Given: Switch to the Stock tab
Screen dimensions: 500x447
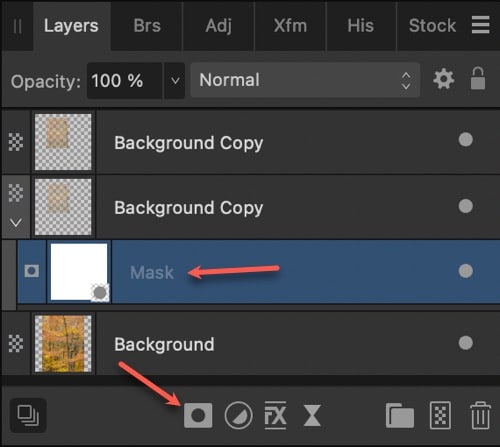Looking at the screenshot, I should pyautogui.click(x=432, y=26).
